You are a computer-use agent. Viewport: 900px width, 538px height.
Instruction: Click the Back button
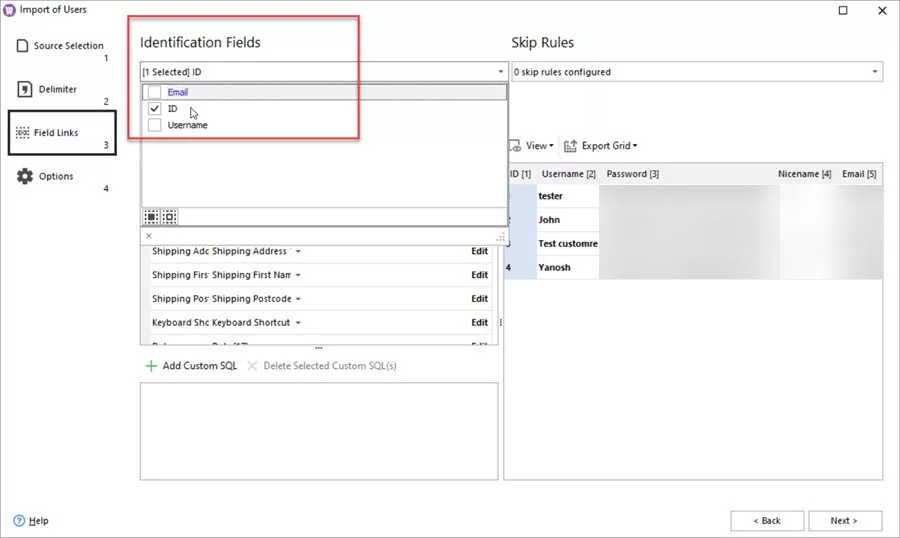tap(767, 521)
